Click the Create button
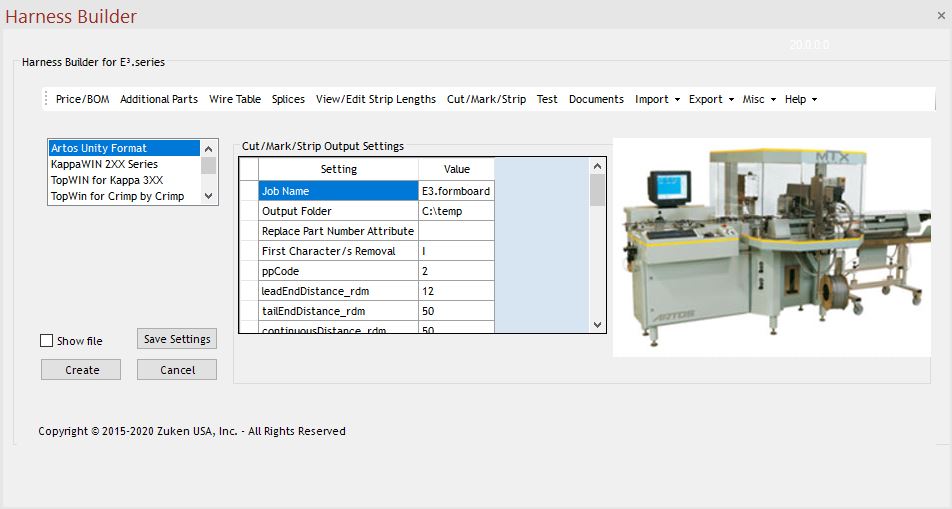Screen dimensions: 952x509 pyautogui.click(x=81, y=370)
